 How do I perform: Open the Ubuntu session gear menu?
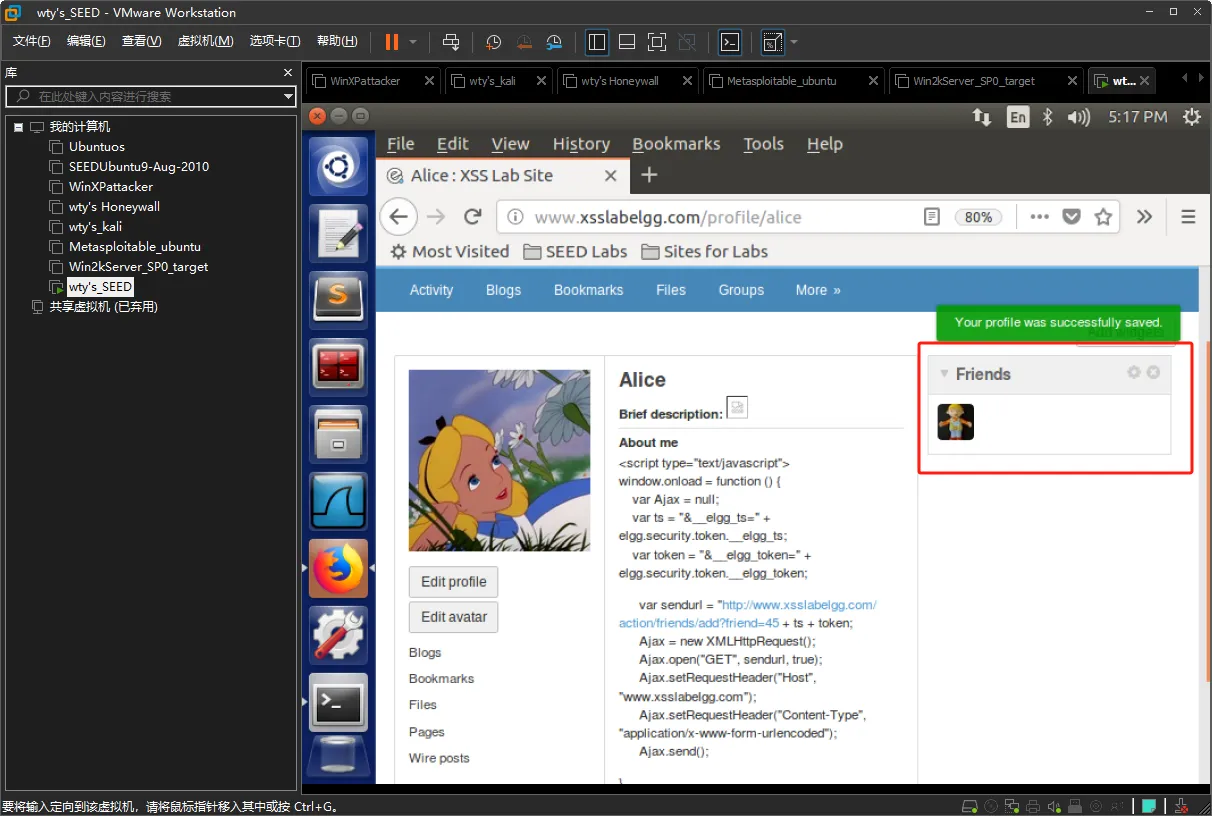coord(1191,117)
